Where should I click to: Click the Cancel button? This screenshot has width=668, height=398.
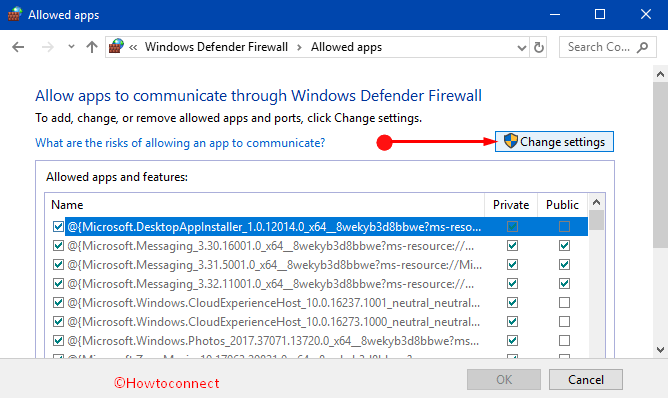pyautogui.click(x=586, y=379)
